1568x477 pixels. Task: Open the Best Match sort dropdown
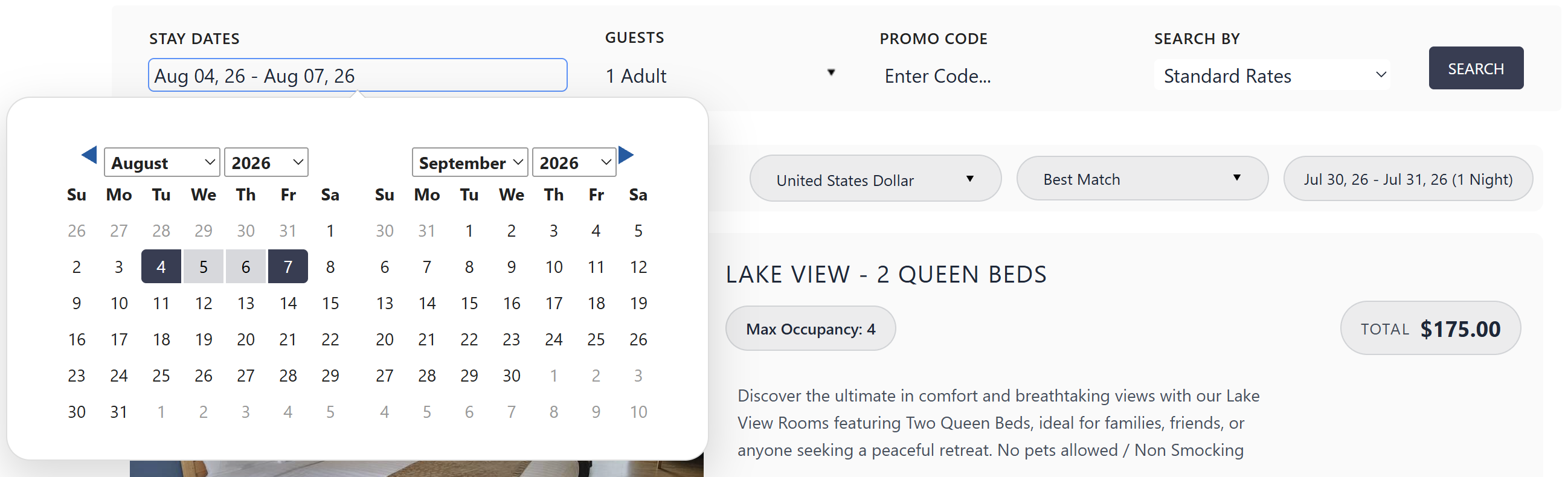pos(1142,178)
